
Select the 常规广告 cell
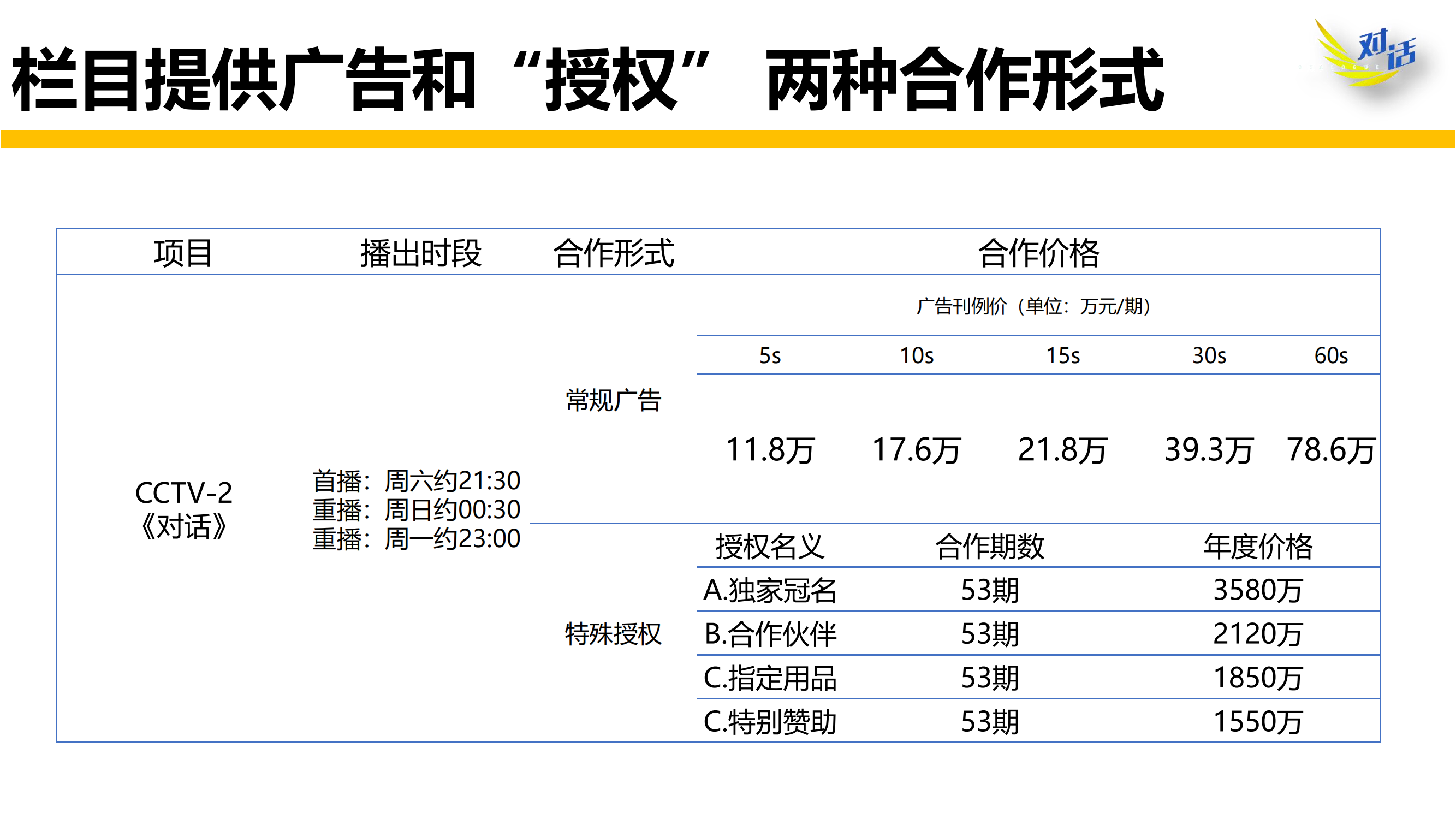[614, 400]
